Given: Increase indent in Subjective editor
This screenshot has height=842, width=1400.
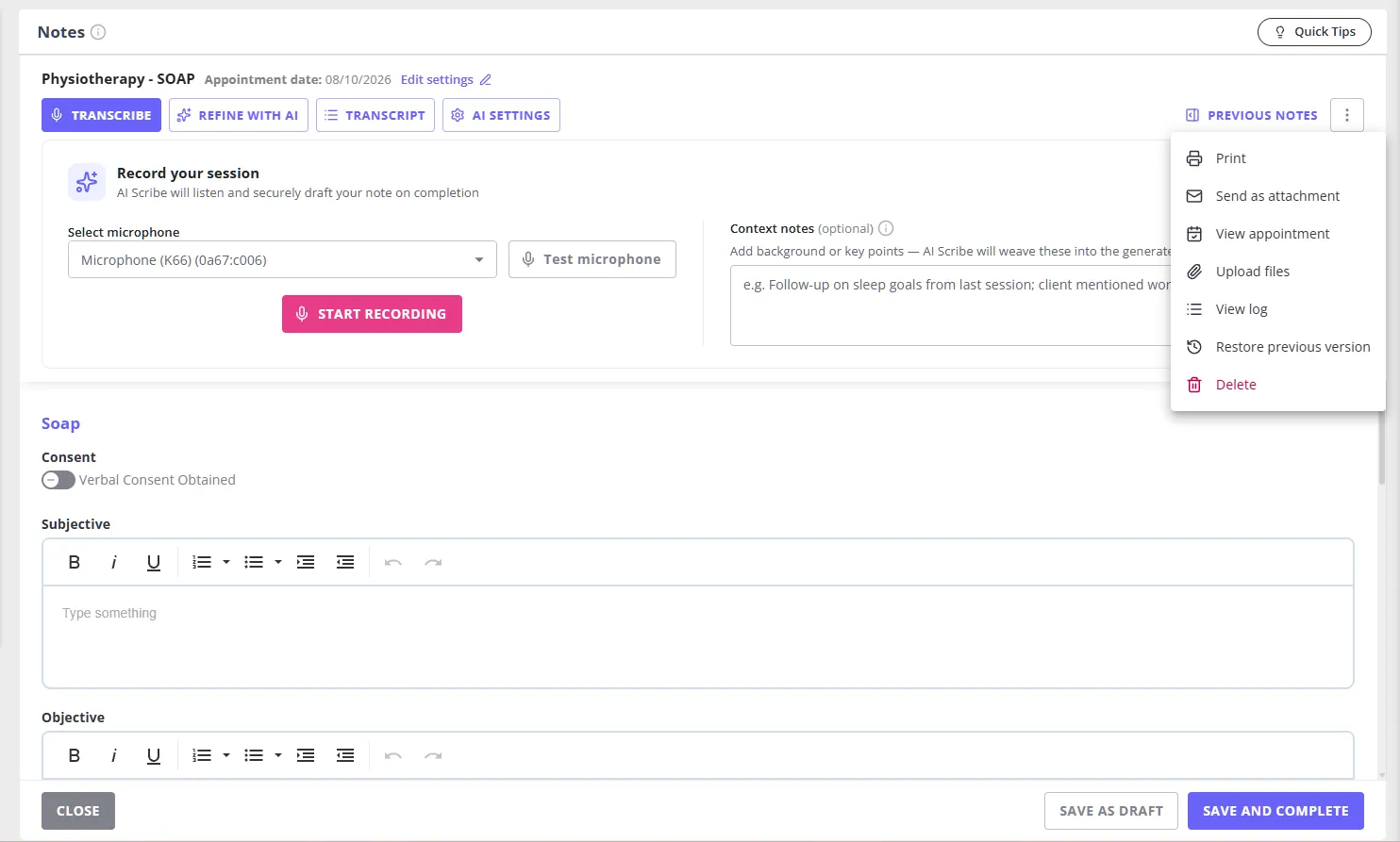Looking at the screenshot, I should click(306, 563).
